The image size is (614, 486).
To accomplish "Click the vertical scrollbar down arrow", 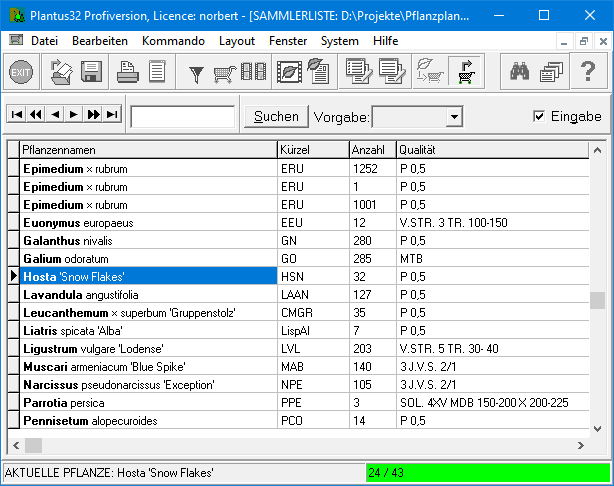I will coord(597,427).
